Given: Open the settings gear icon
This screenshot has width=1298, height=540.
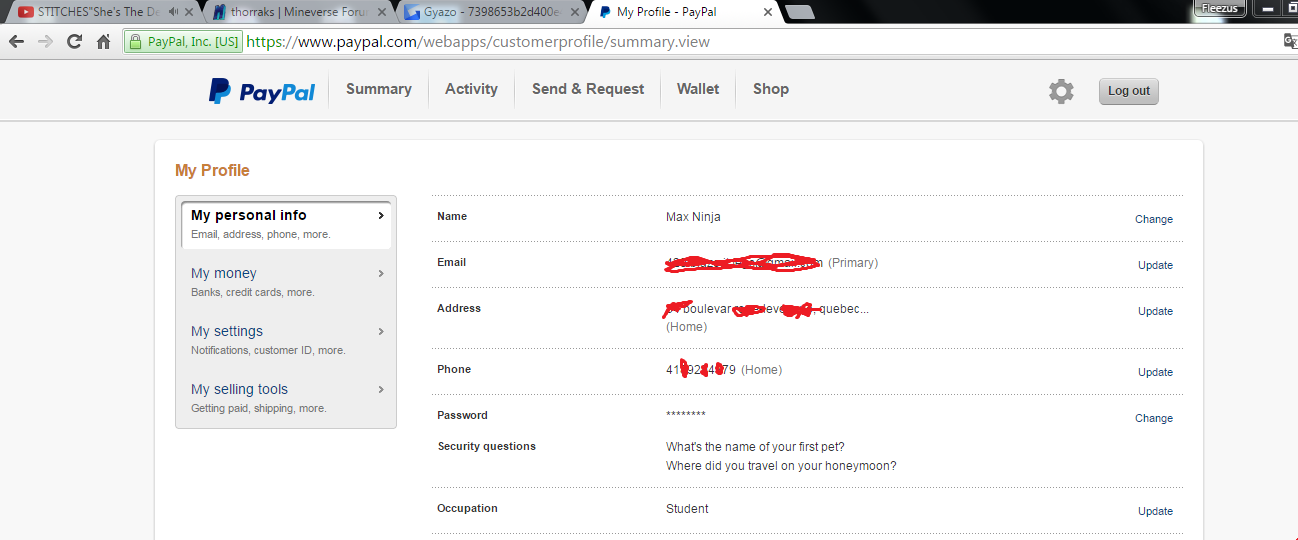Looking at the screenshot, I should [1061, 91].
